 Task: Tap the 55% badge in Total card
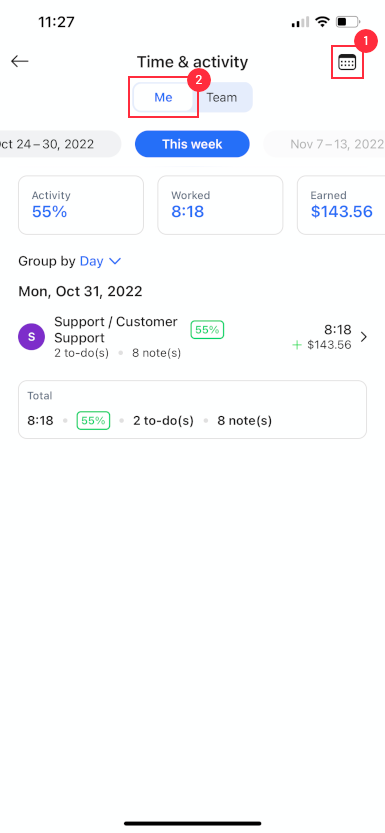click(x=93, y=421)
